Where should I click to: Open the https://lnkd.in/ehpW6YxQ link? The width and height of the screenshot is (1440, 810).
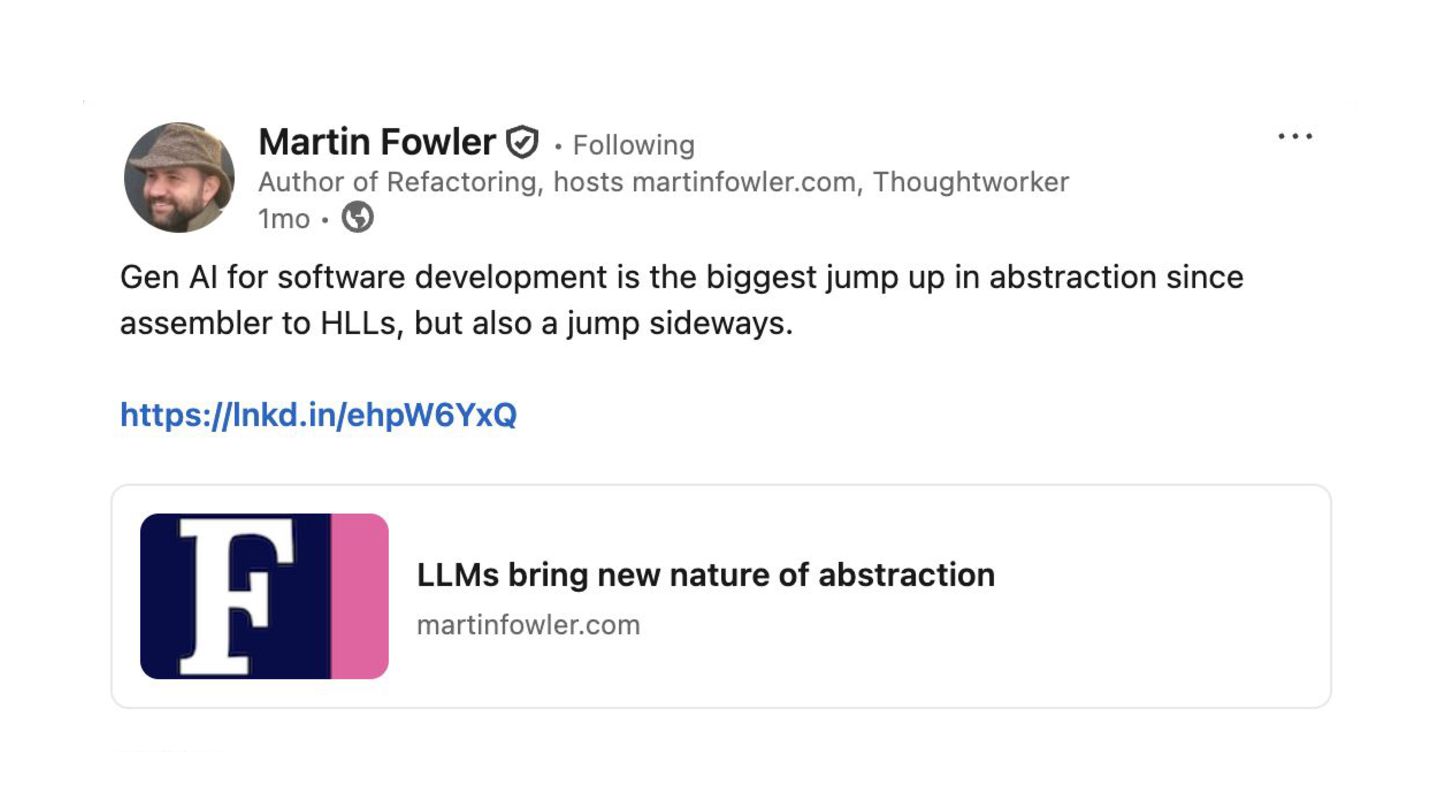318,414
